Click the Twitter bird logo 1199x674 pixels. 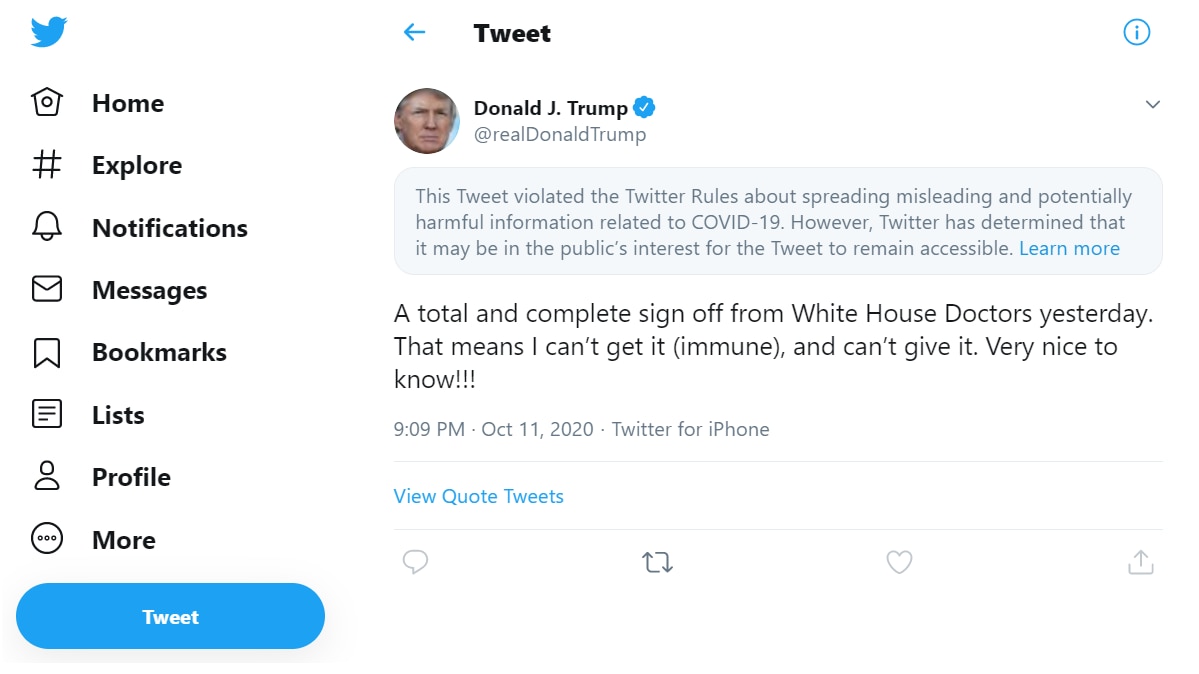(48, 33)
